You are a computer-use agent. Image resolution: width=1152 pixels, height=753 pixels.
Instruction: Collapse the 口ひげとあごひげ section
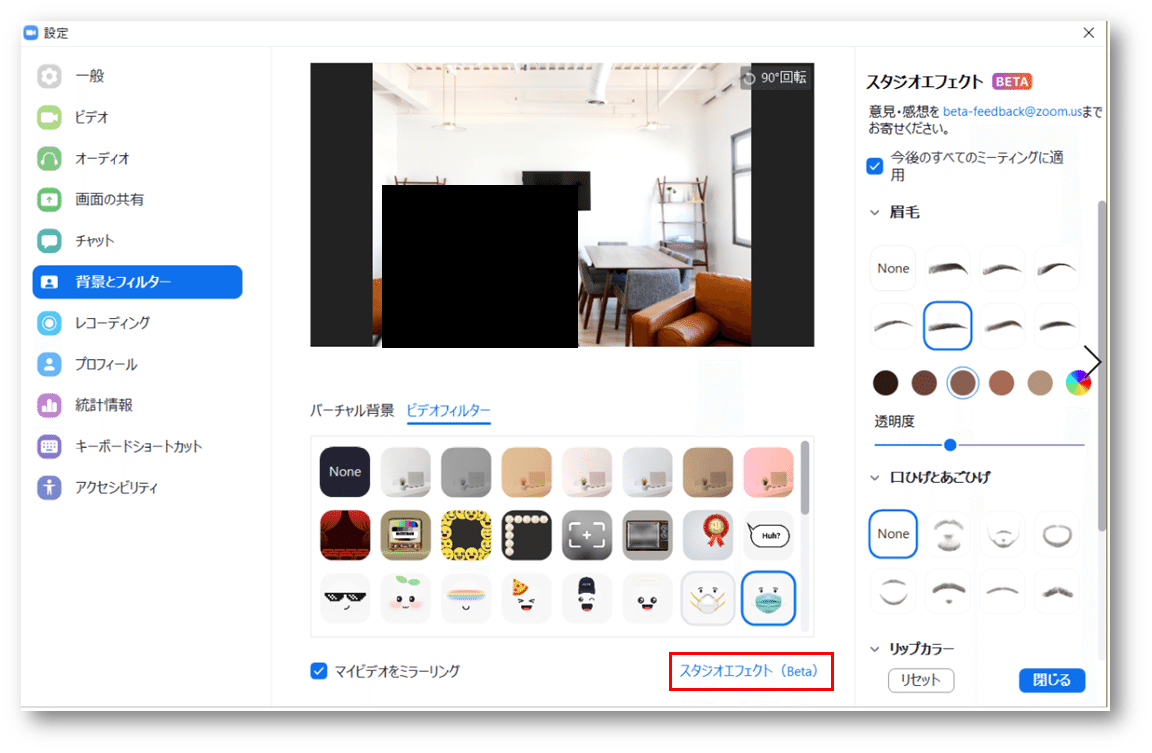[x=874, y=478]
